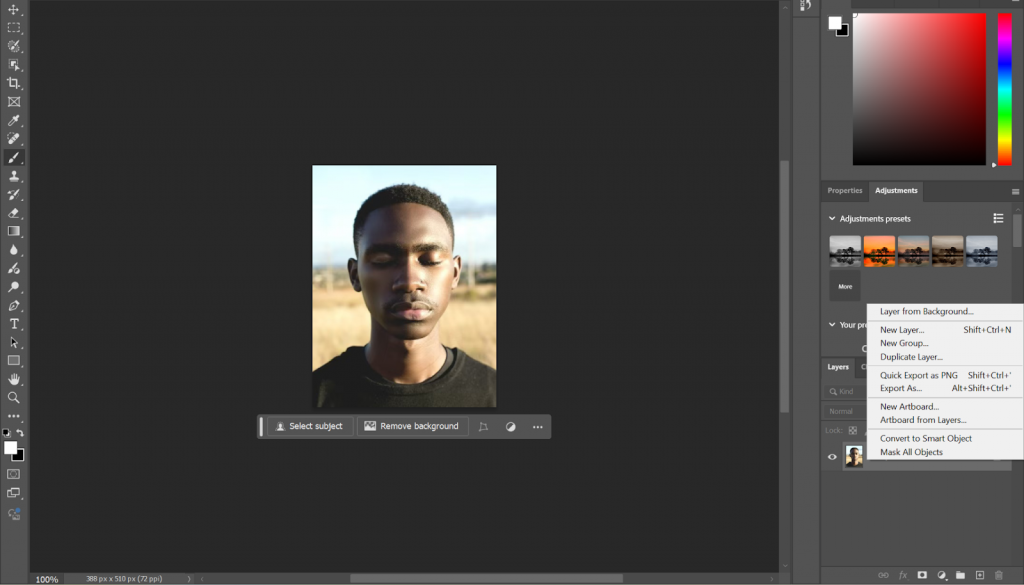This screenshot has width=1024, height=585.
Task: Select the Eraser tool
Action: 13,213
